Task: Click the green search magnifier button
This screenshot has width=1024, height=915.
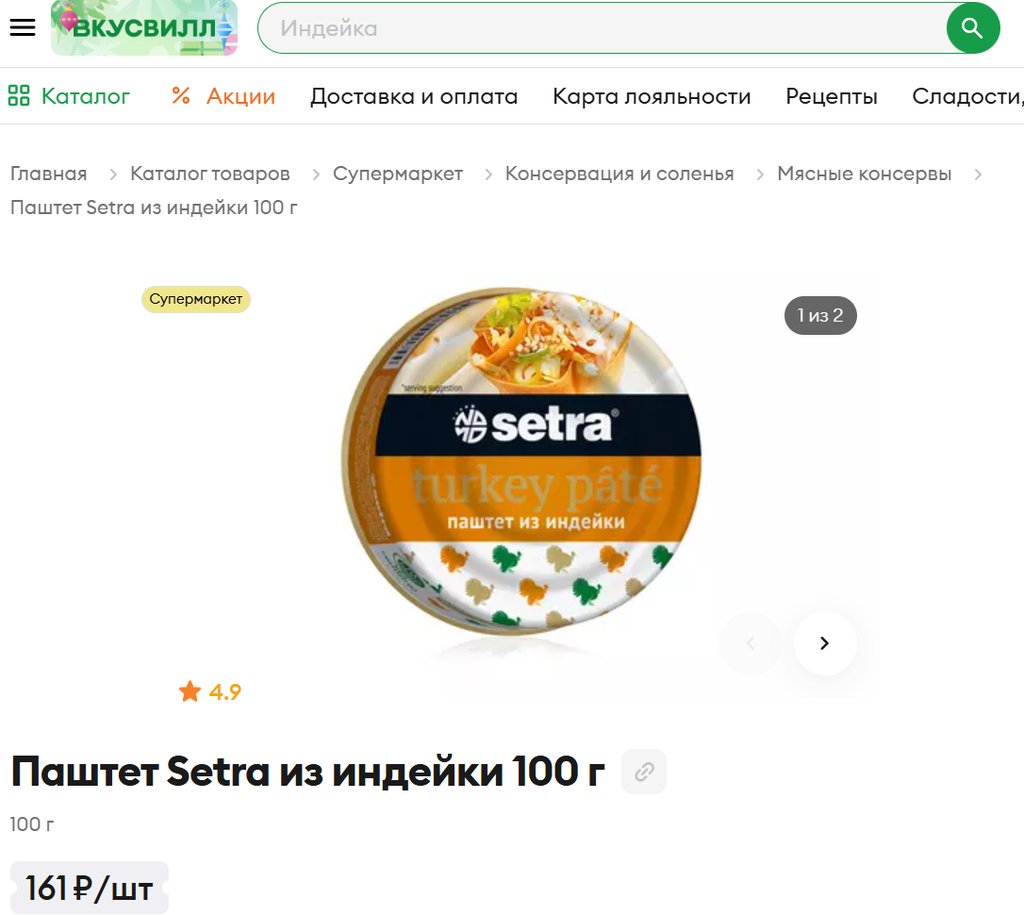Action: tap(972, 28)
